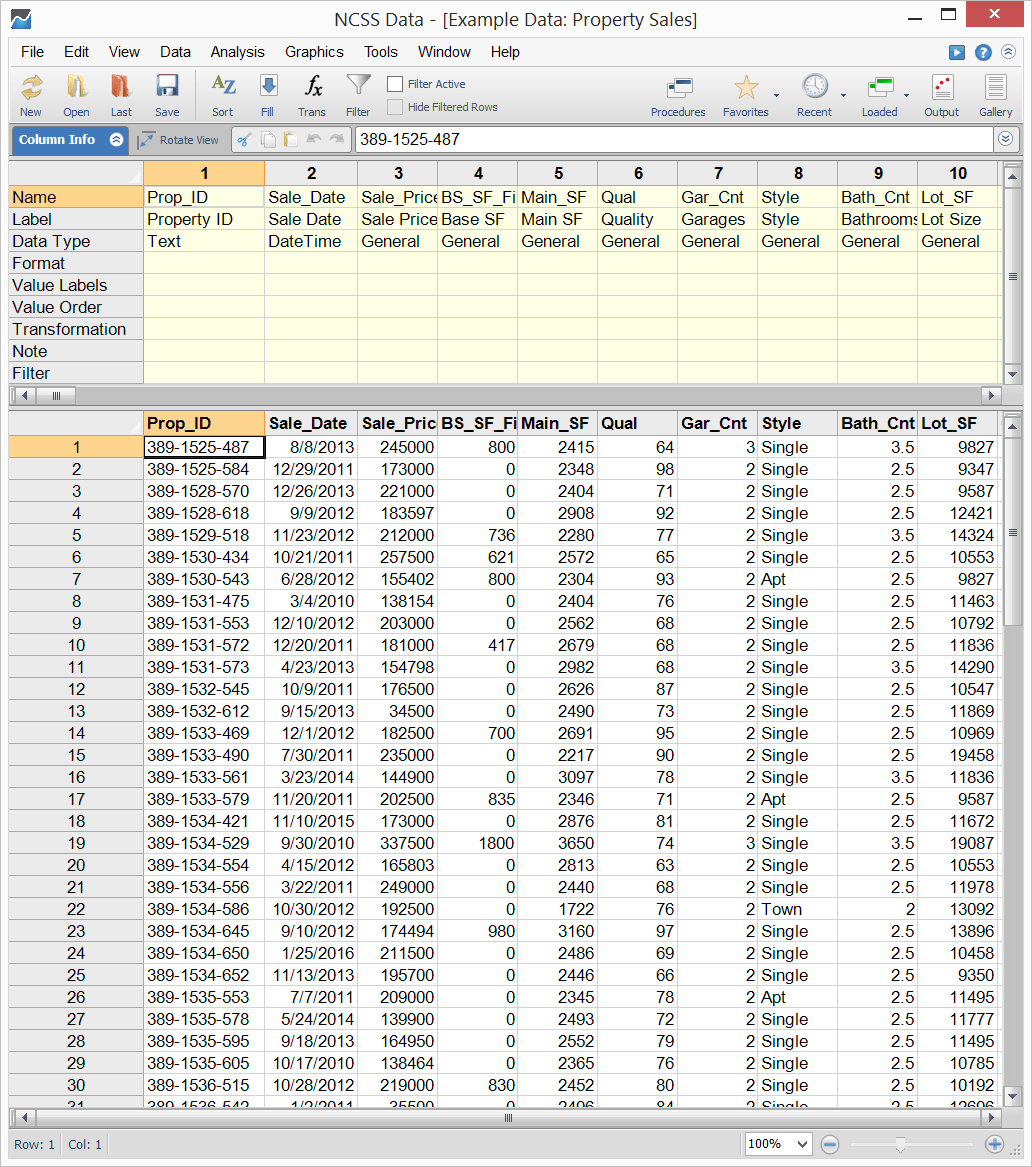1032x1167 pixels.
Task: Enable the Filter Active checkbox
Action: (396, 84)
